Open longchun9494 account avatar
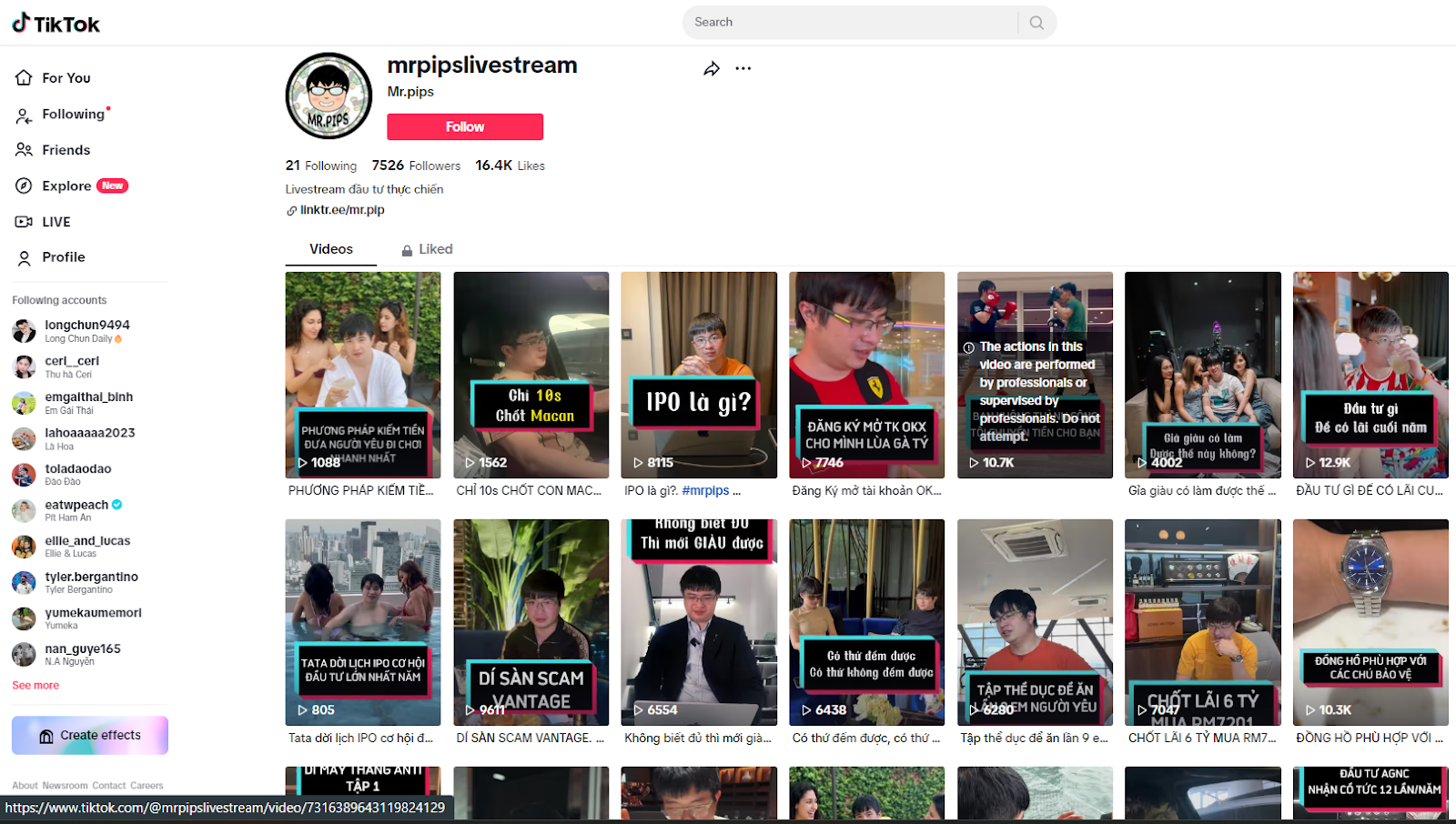Viewport: 1456px width, 824px height. (25, 331)
